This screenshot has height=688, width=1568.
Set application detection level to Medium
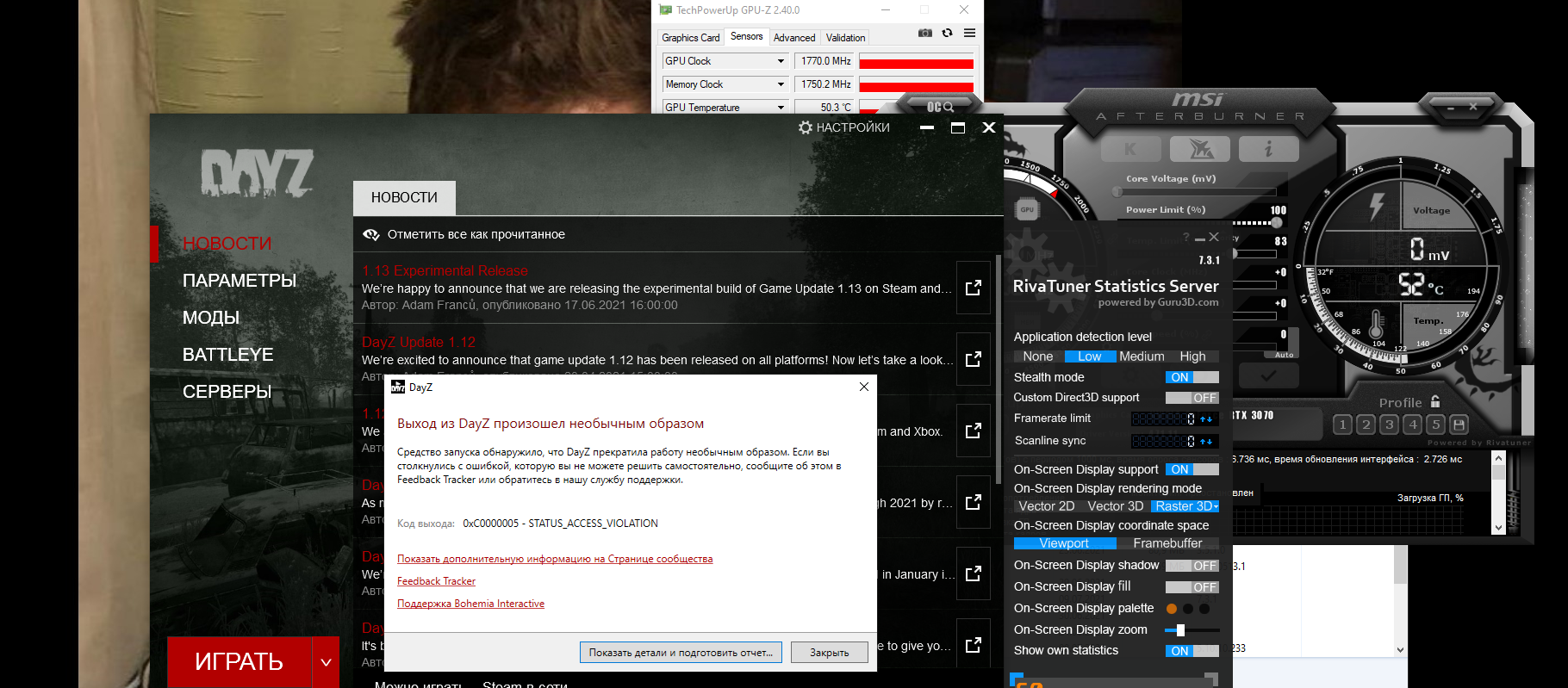click(1142, 356)
